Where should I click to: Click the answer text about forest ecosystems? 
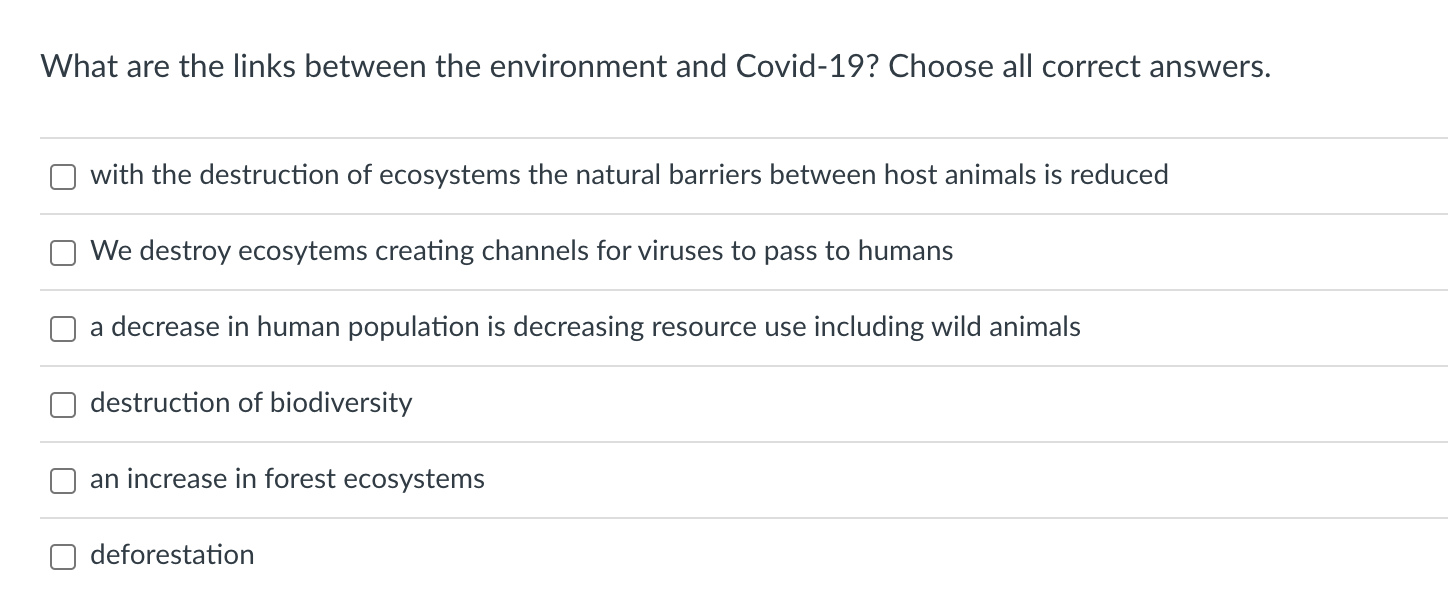click(287, 479)
